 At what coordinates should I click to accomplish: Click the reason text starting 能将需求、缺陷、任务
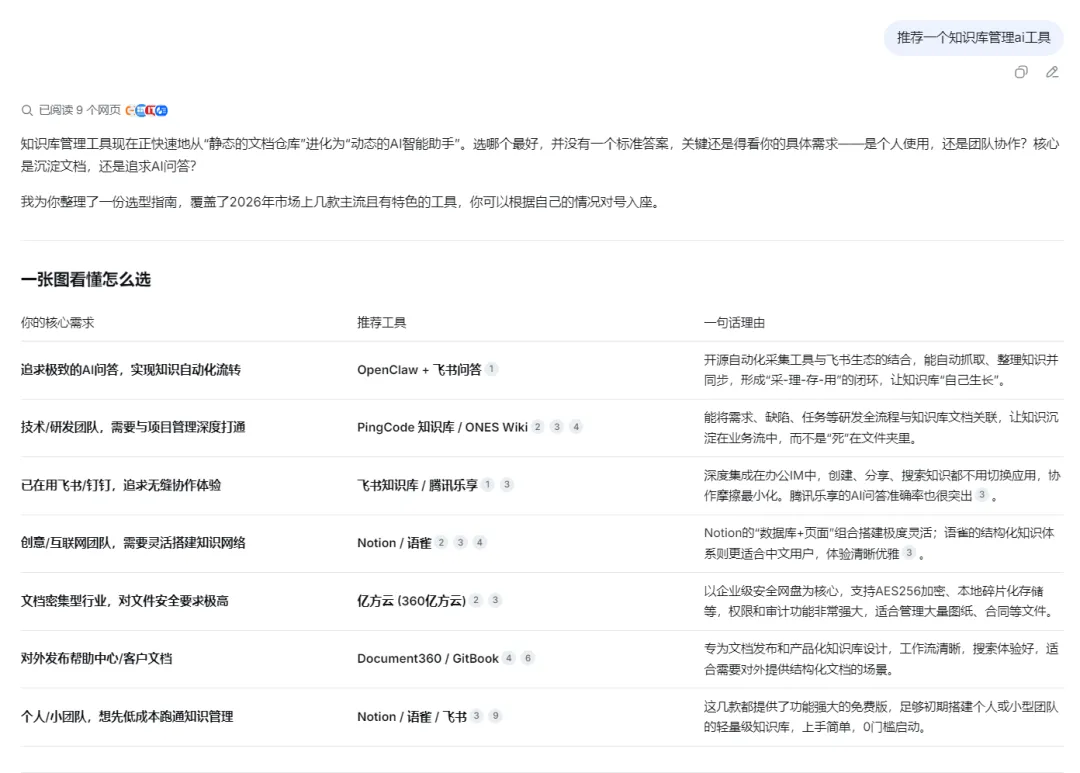tap(881, 428)
